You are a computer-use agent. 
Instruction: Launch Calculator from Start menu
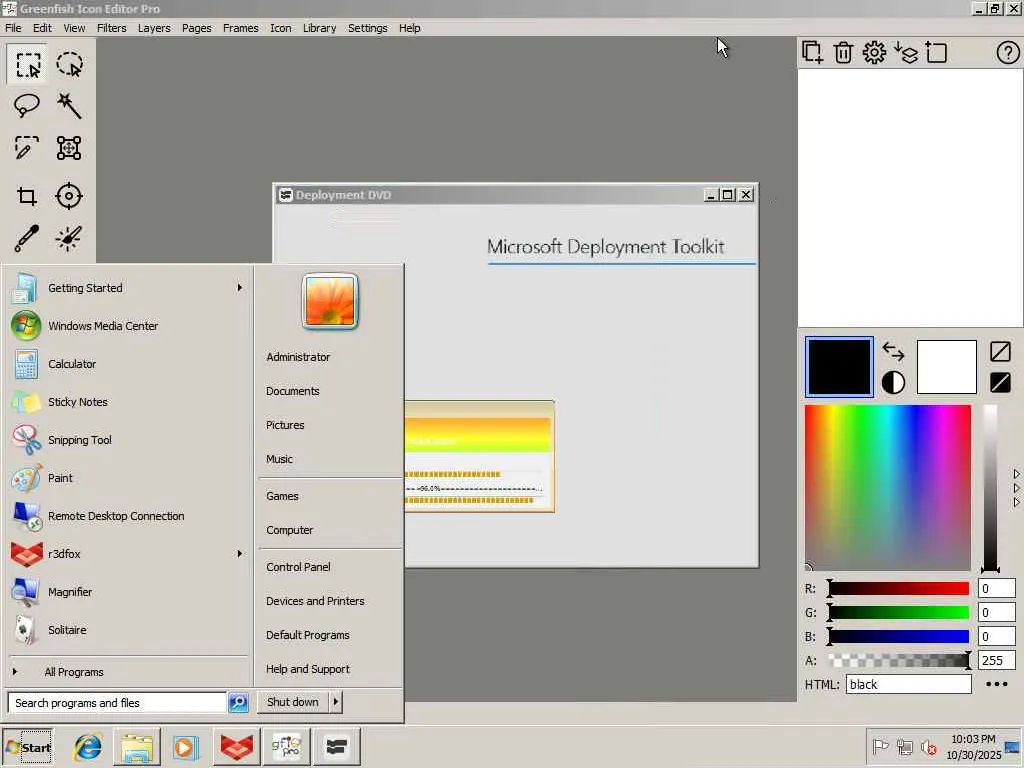click(x=72, y=364)
